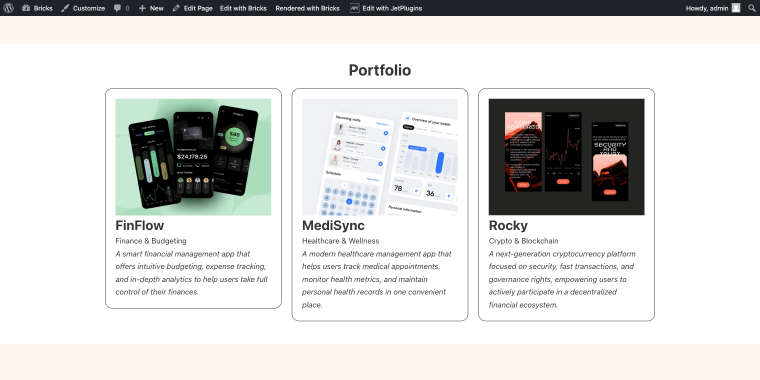Select Edit Page in admin bar

[x=192, y=8]
